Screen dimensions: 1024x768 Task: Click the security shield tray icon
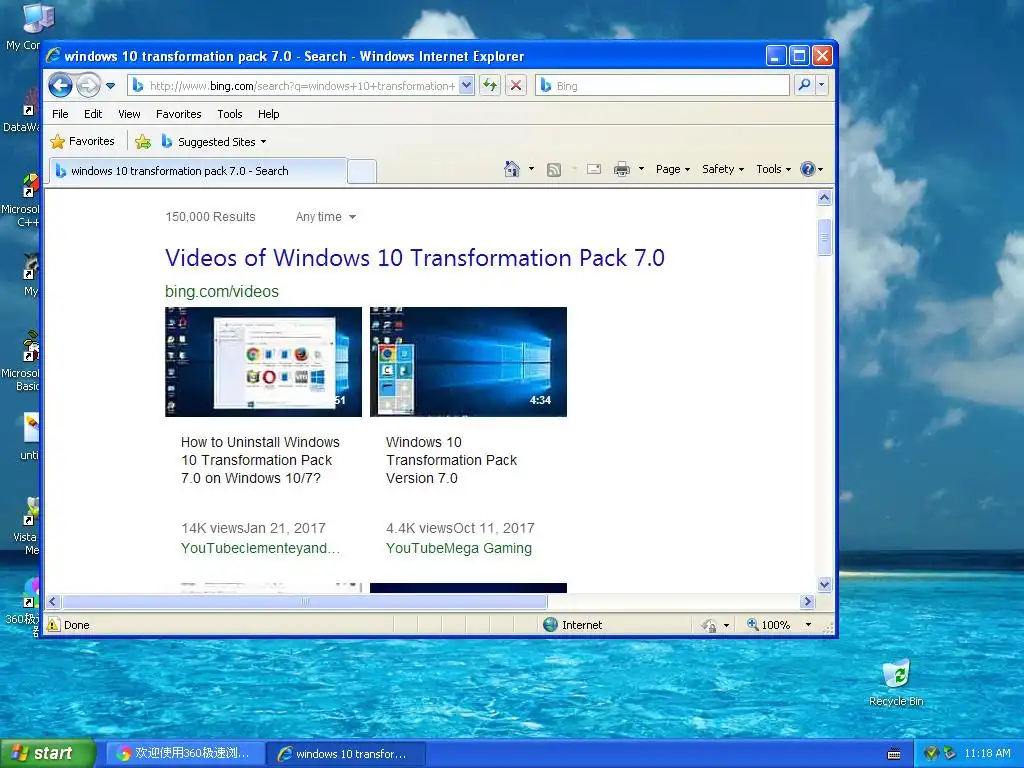click(x=932, y=754)
